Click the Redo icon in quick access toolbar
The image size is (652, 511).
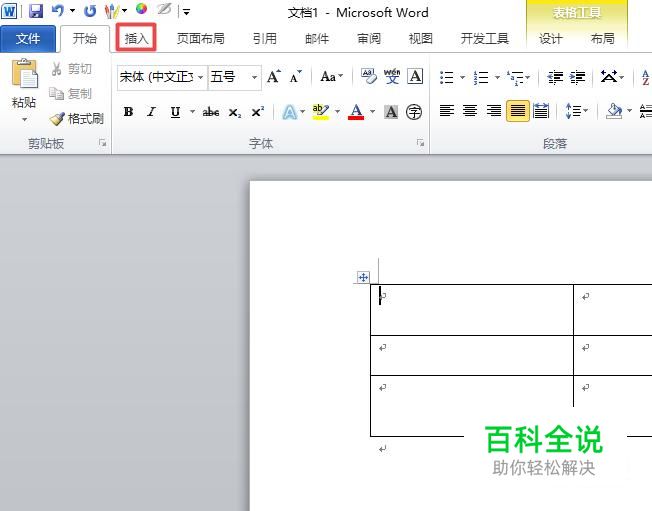(90, 11)
